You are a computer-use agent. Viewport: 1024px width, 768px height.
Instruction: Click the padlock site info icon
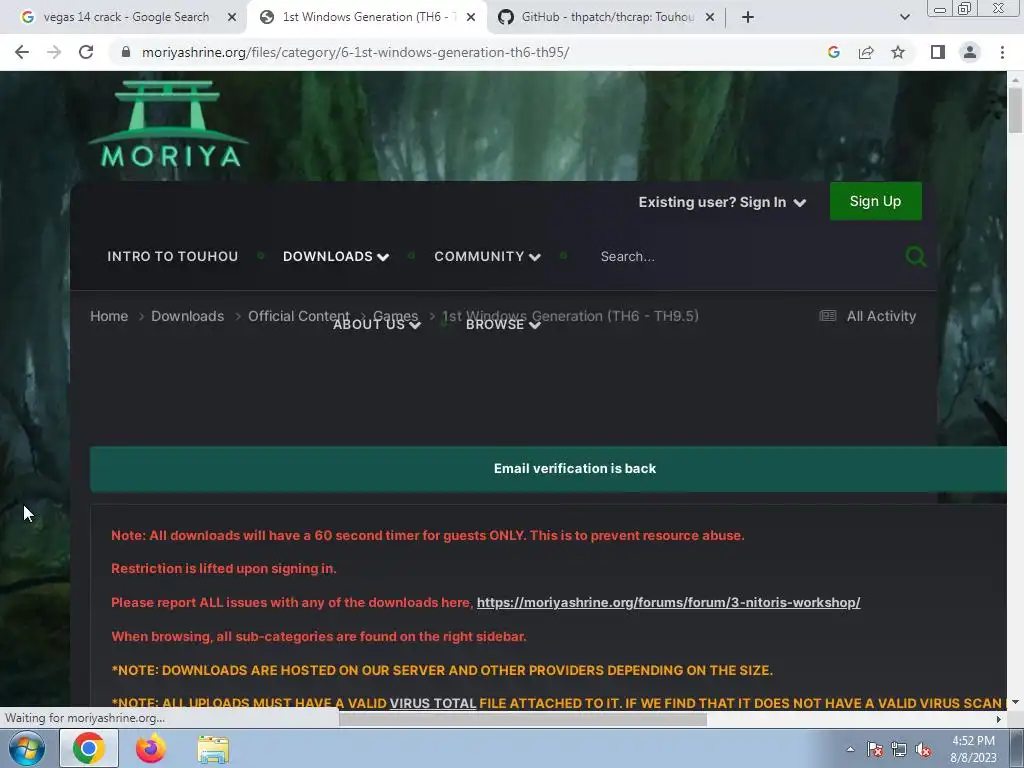click(126, 52)
